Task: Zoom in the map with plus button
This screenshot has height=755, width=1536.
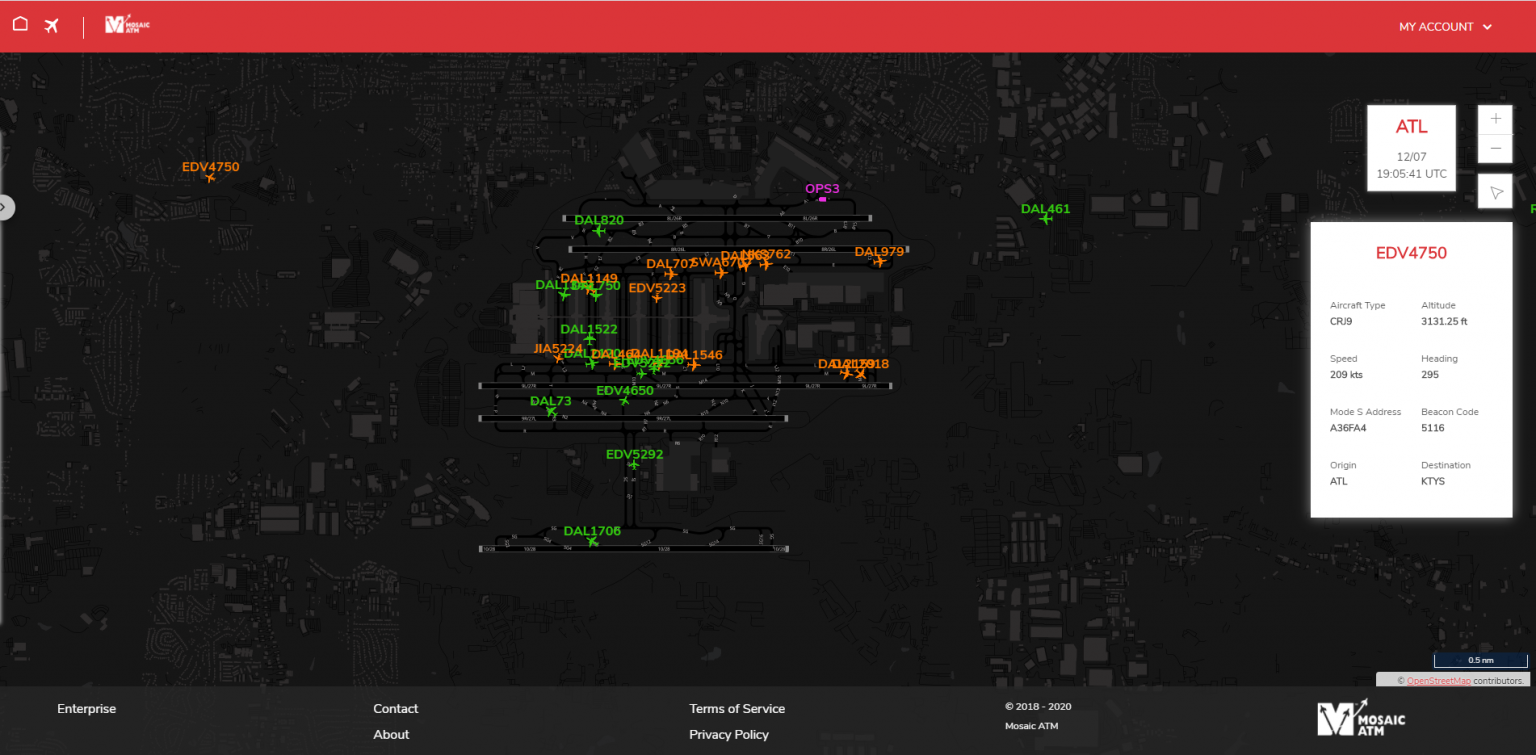Action: (1495, 119)
